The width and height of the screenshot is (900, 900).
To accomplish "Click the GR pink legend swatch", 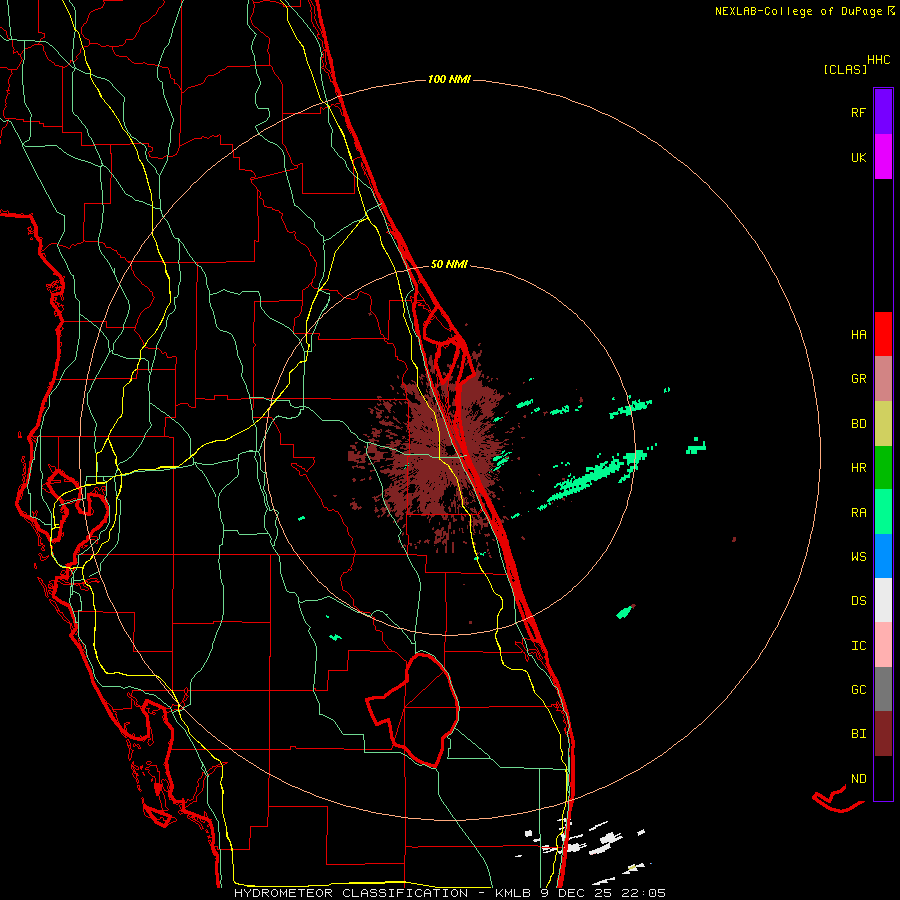I will [883, 379].
